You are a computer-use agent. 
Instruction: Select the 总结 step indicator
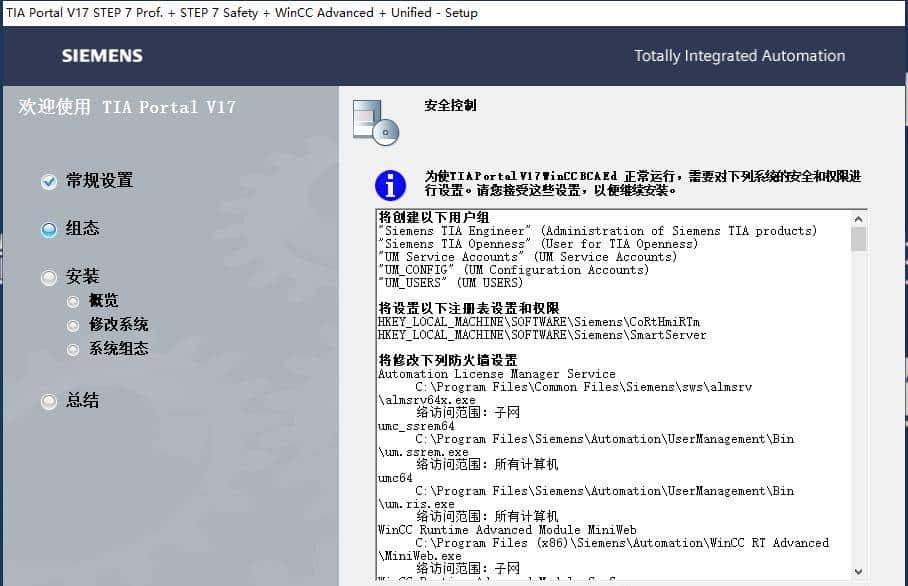(48, 401)
